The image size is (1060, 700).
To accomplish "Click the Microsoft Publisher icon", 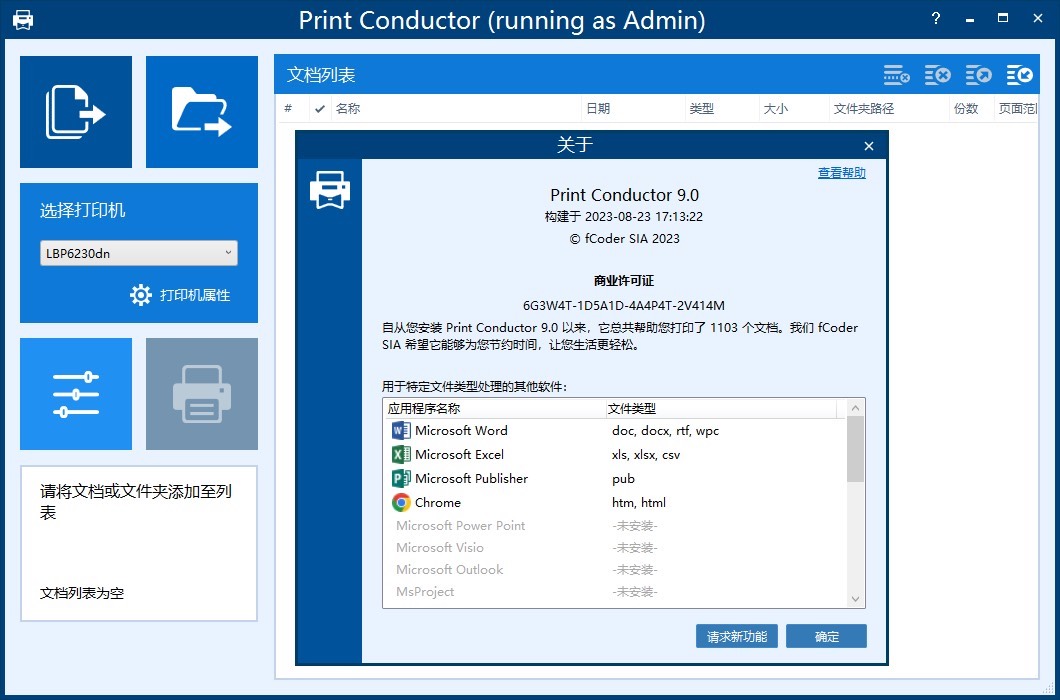I will click(x=401, y=479).
